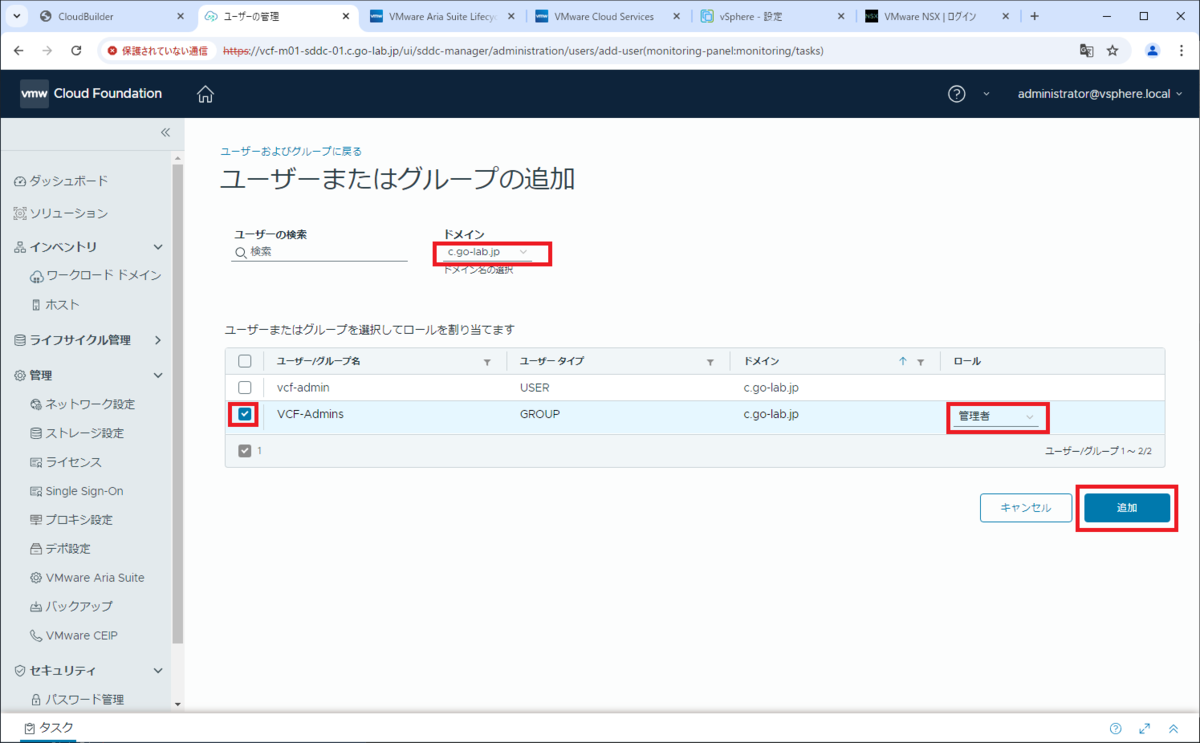Reload the page
1200x743 pixels.
coord(76,50)
